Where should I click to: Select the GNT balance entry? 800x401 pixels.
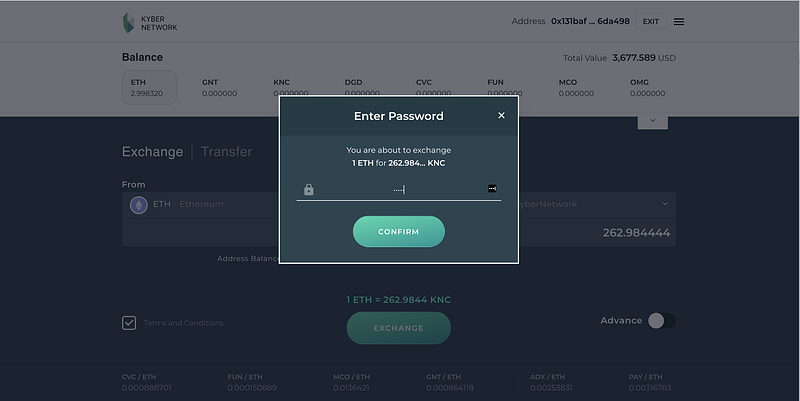pos(219,87)
